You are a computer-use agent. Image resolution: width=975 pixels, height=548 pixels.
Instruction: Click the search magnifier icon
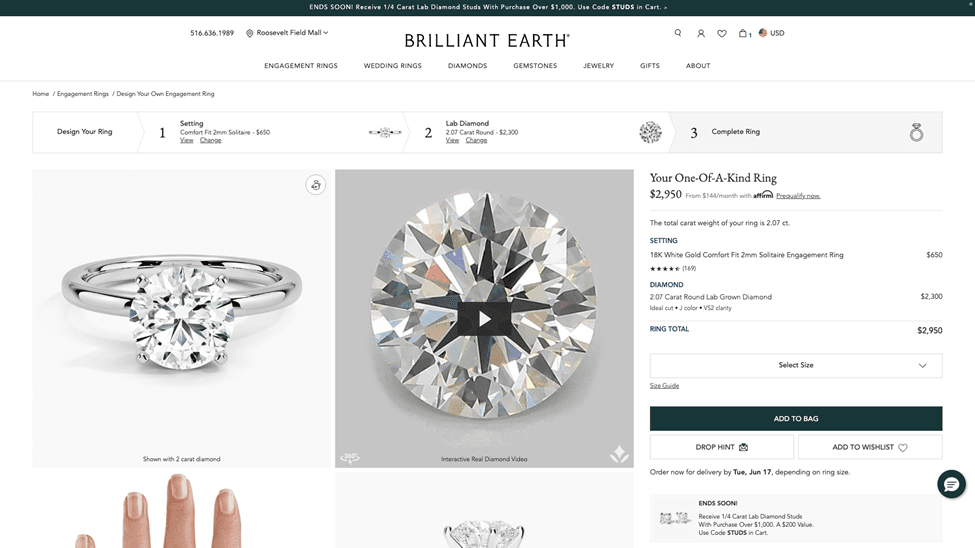click(x=678, y=33)
